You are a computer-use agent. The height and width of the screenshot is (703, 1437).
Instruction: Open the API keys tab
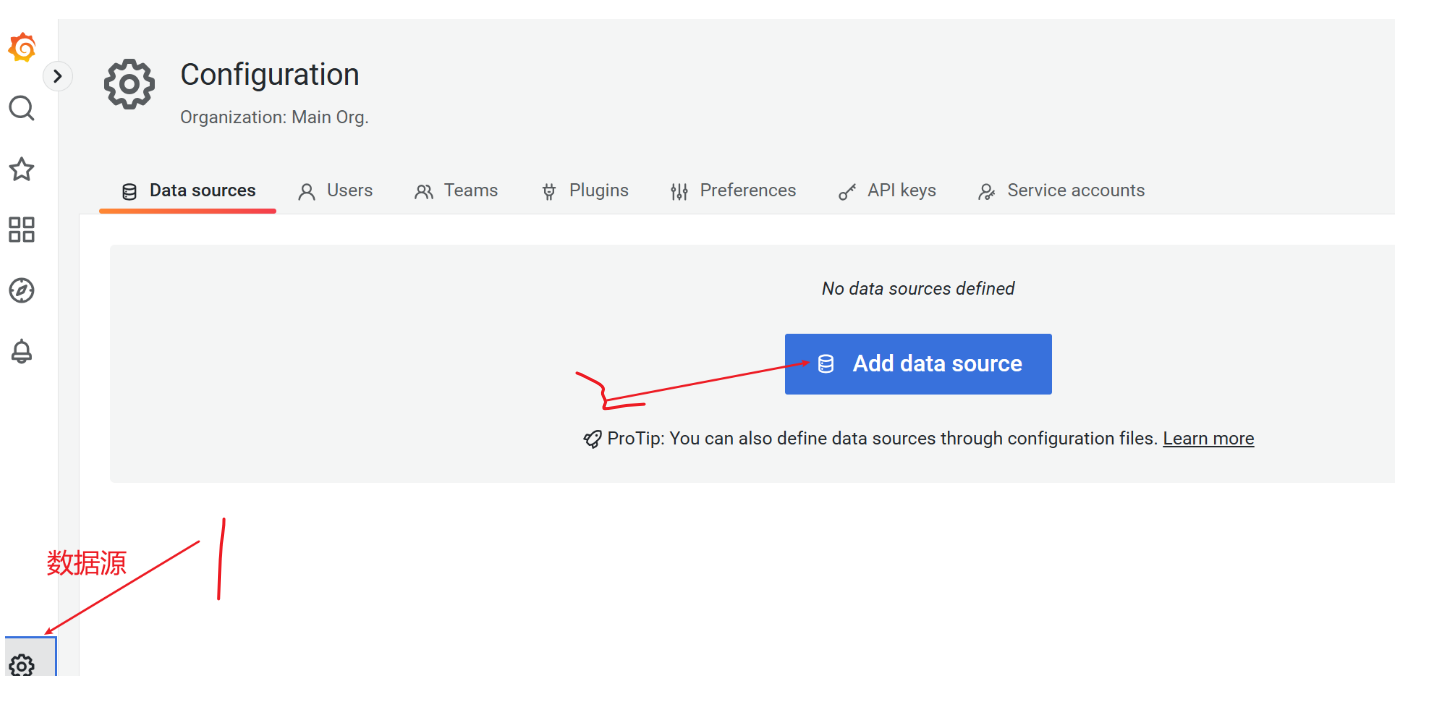point(888,191)
